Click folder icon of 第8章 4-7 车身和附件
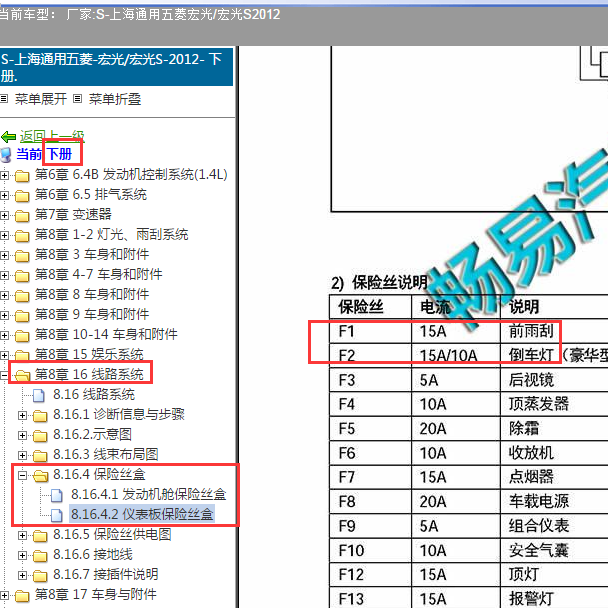 (x=22, y=275)
